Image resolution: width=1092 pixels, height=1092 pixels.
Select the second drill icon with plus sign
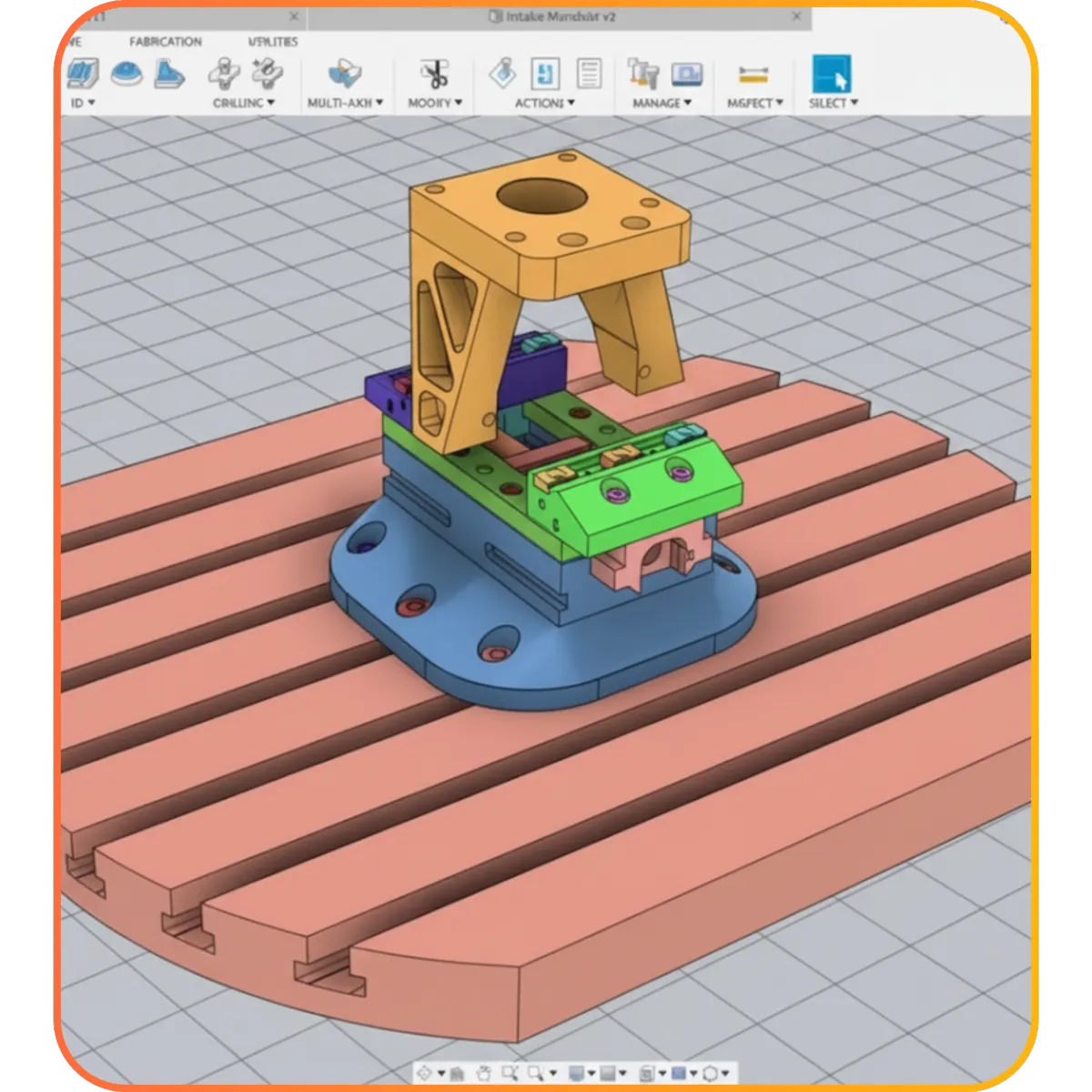pyautogui.click(x=267, y=74)
